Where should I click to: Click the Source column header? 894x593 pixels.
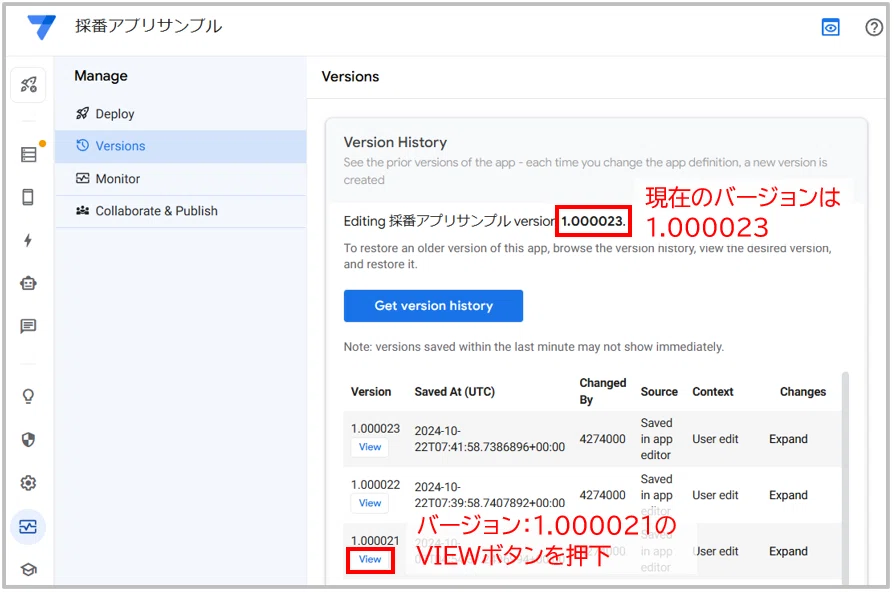[x=659, y=392]
